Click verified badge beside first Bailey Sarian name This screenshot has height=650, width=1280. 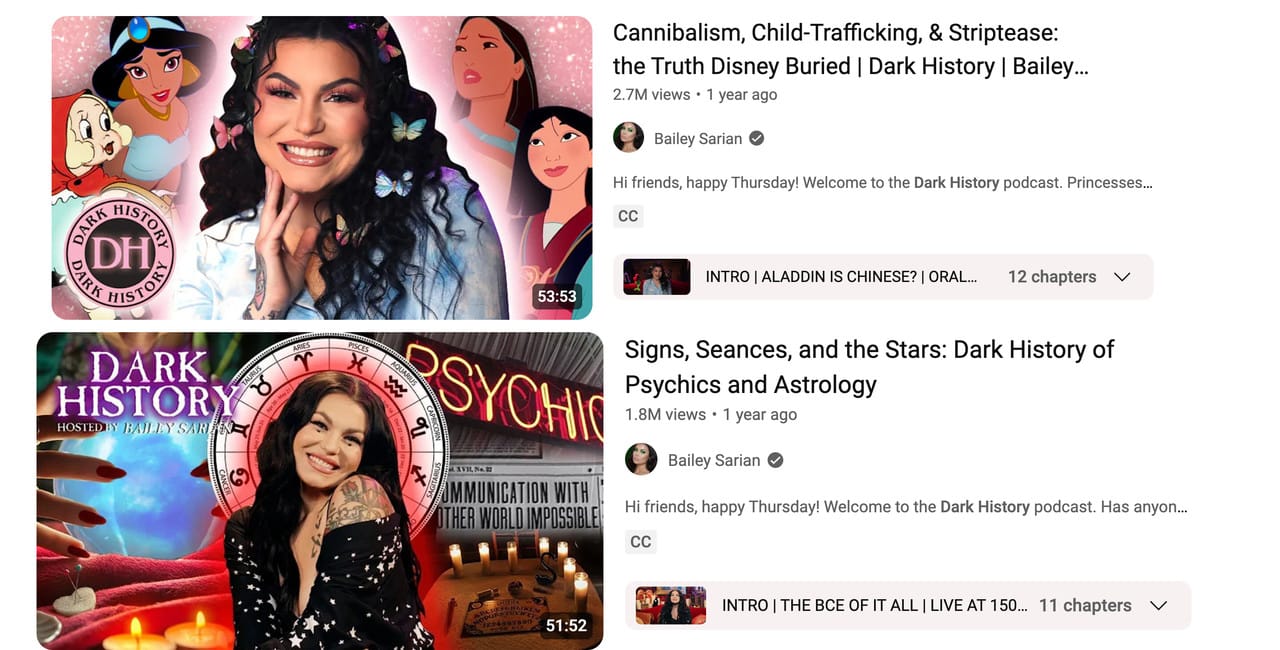(x=757, y=138)
